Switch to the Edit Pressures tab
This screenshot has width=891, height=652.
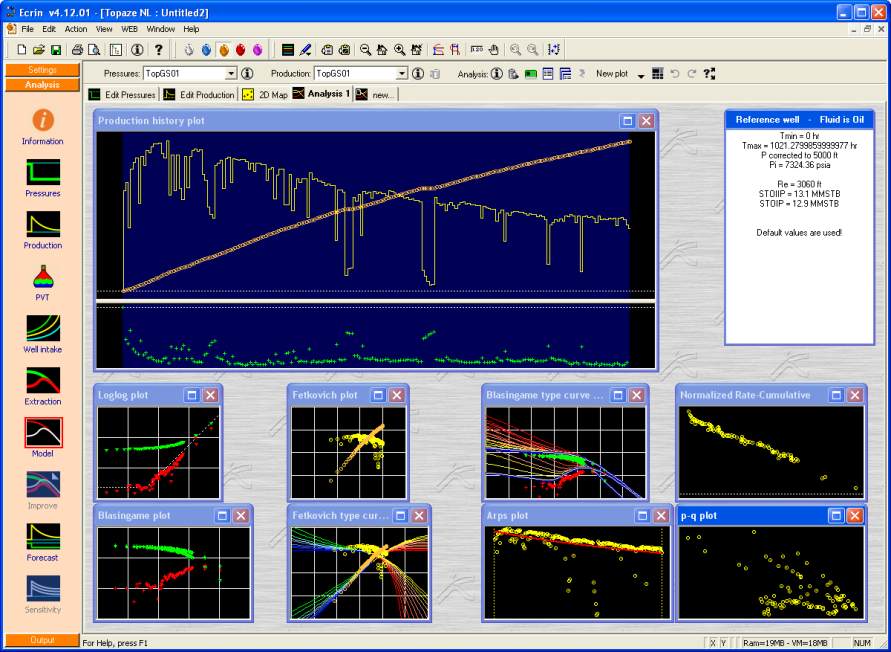point(123,95)
